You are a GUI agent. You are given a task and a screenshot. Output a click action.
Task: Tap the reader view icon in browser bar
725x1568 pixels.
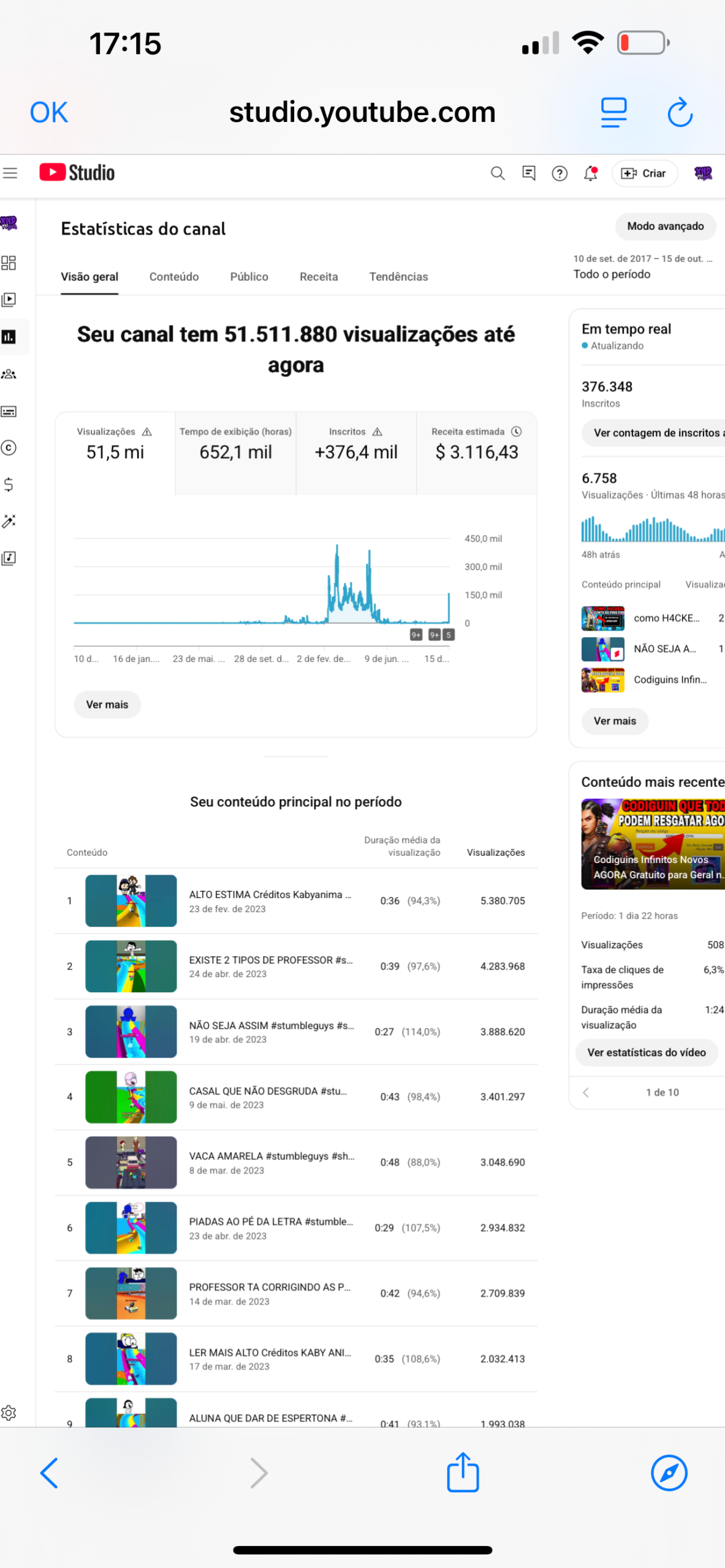[613, 113]
